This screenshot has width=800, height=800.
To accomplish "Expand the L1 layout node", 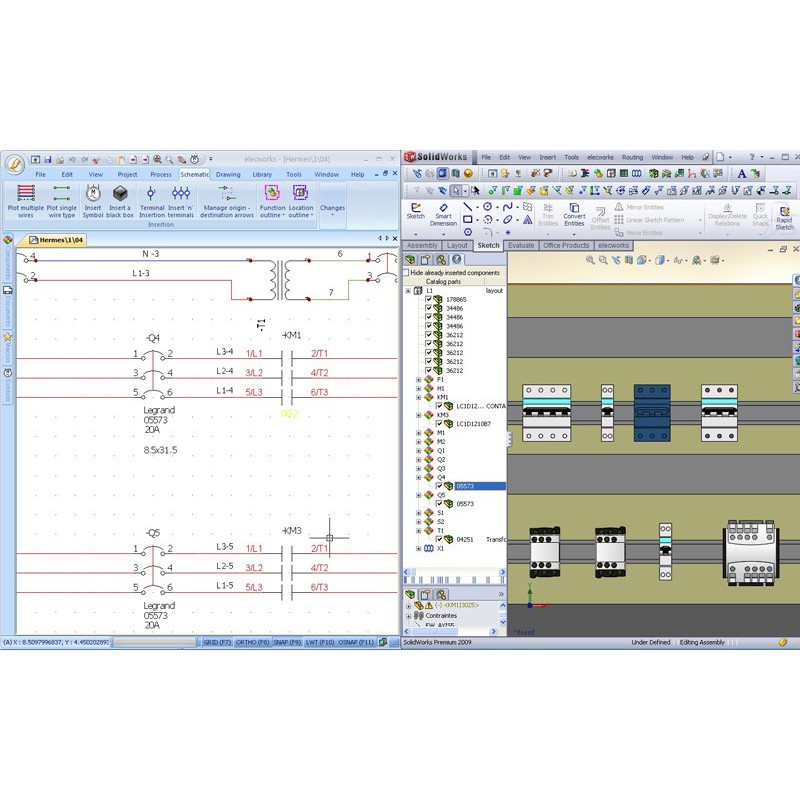I will pos(408,291).
